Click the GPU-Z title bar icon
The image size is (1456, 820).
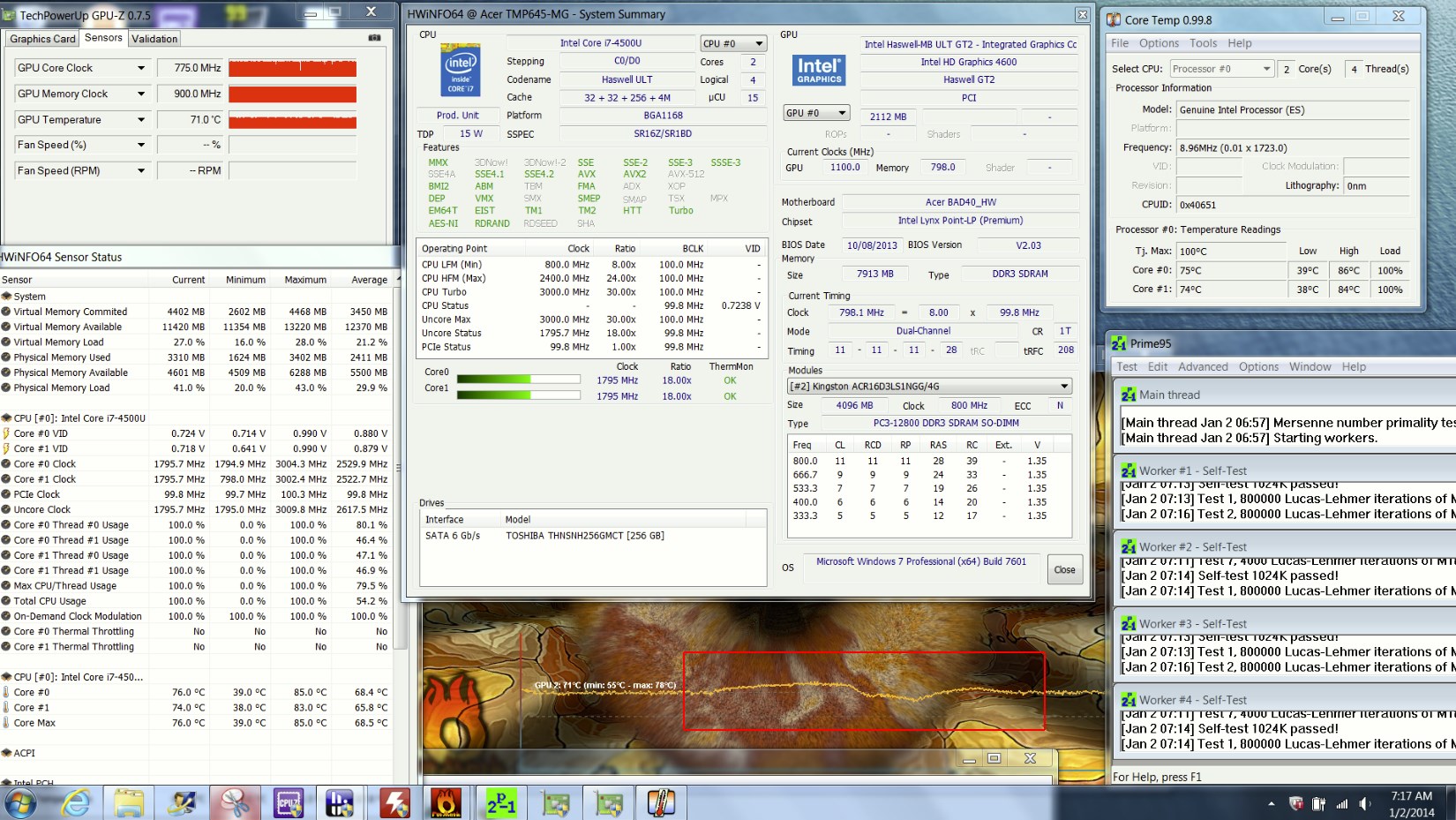pyautogui.click(x=10, y=15)
